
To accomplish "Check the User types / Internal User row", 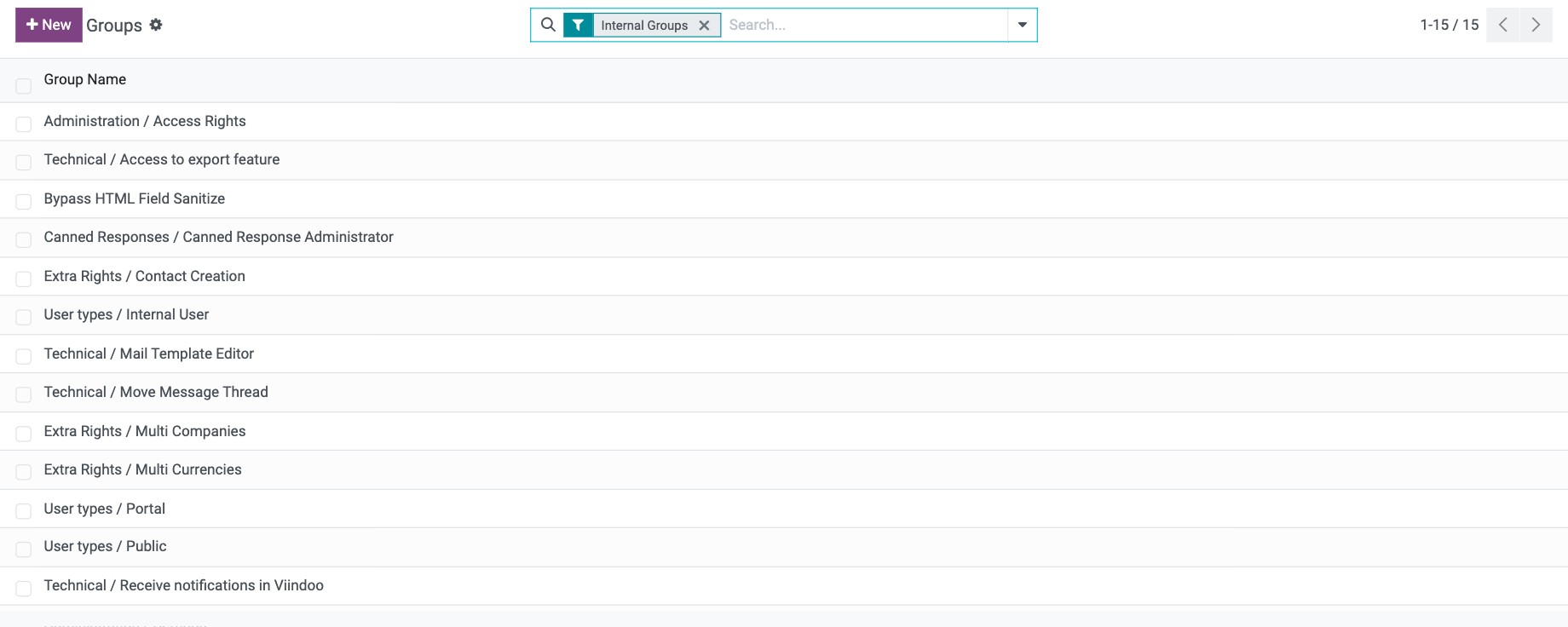I will tap(24, 317).
